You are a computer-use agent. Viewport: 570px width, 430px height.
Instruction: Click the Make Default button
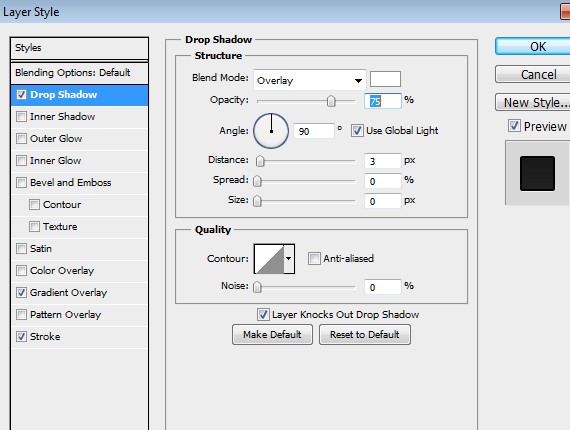click(272, 334)
